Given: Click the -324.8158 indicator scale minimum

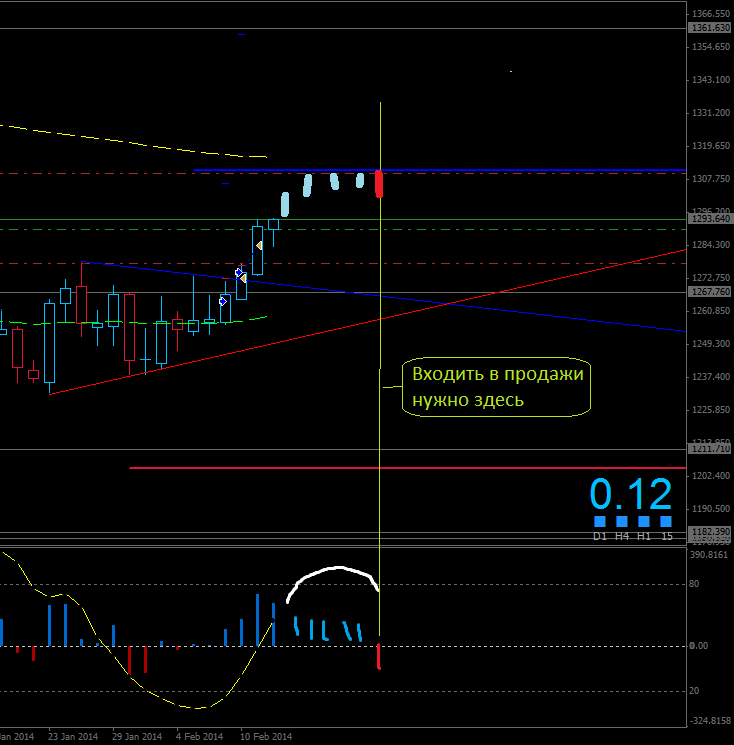Looking at the screenshot, I should pos(710,721).
